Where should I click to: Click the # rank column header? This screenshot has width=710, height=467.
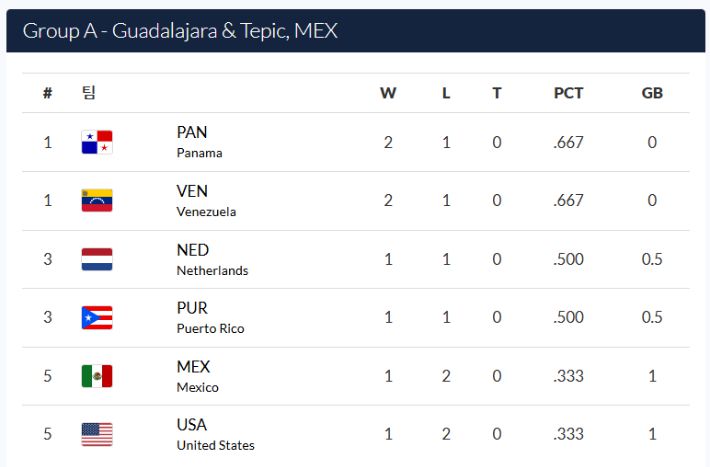[47, 93]
